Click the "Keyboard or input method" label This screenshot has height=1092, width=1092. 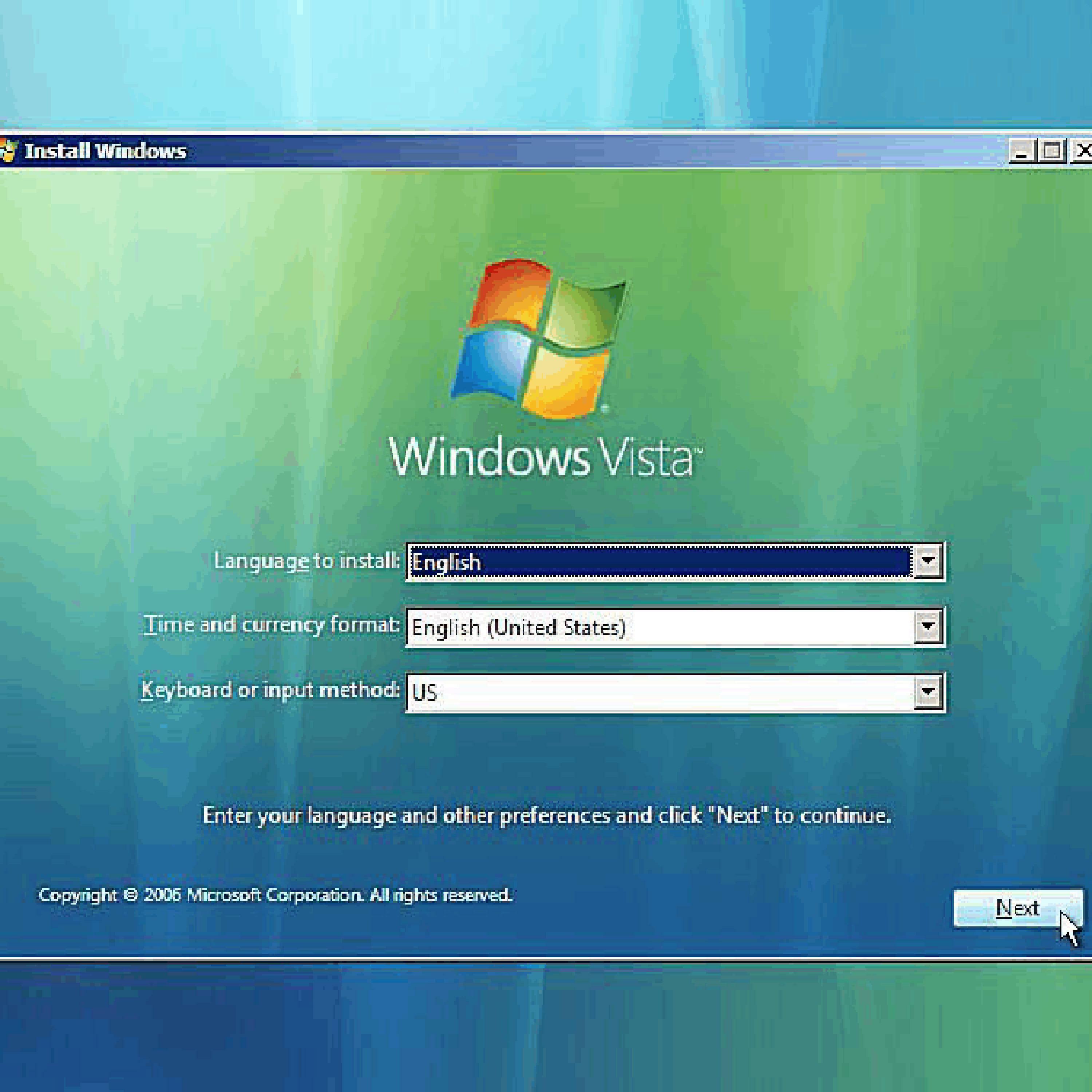coord(270,690)
